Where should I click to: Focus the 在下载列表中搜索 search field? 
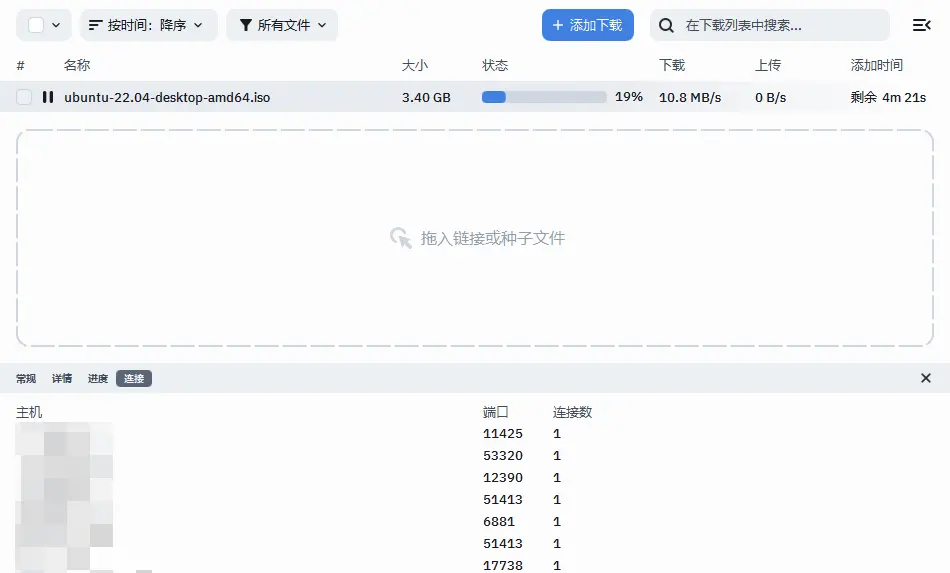tap(770, 25)
